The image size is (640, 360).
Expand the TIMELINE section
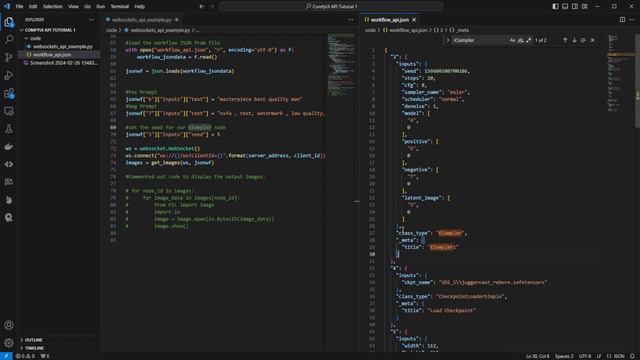(34, 348)
